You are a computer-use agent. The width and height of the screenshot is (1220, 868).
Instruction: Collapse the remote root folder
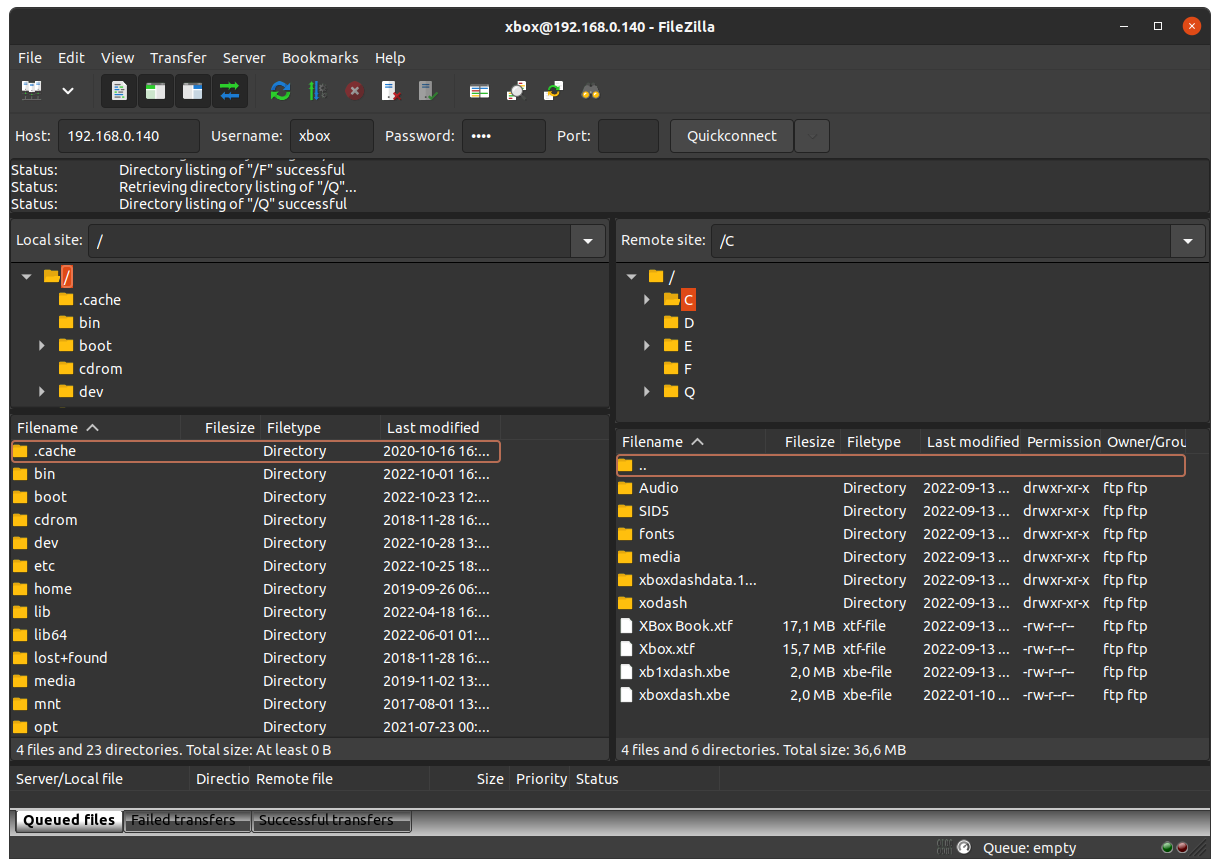[x=631, y=277]
